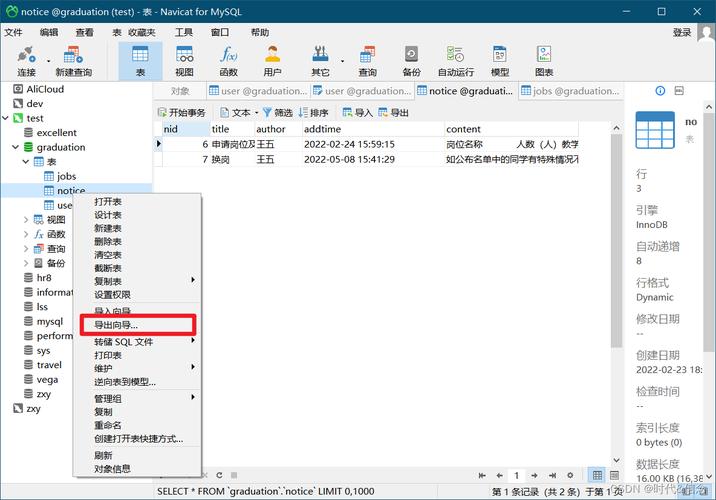Open dropdown arrow next to 连接
716x500 pixels.
point(48,61)
